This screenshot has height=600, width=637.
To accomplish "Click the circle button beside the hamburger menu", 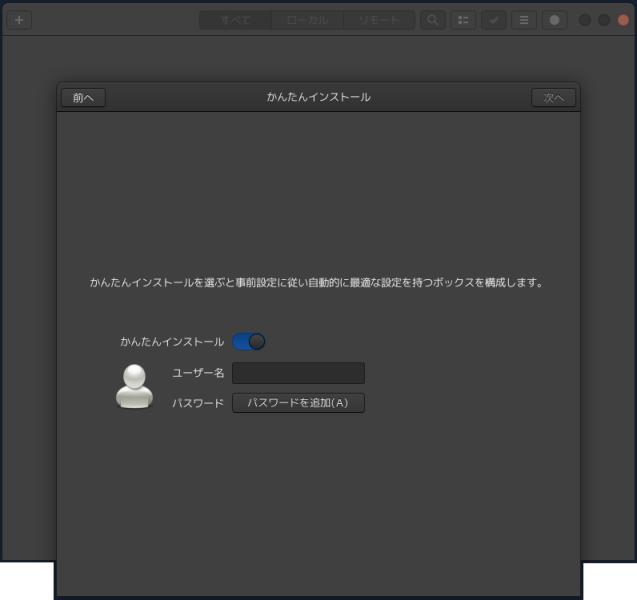I will tap(555, 20).
